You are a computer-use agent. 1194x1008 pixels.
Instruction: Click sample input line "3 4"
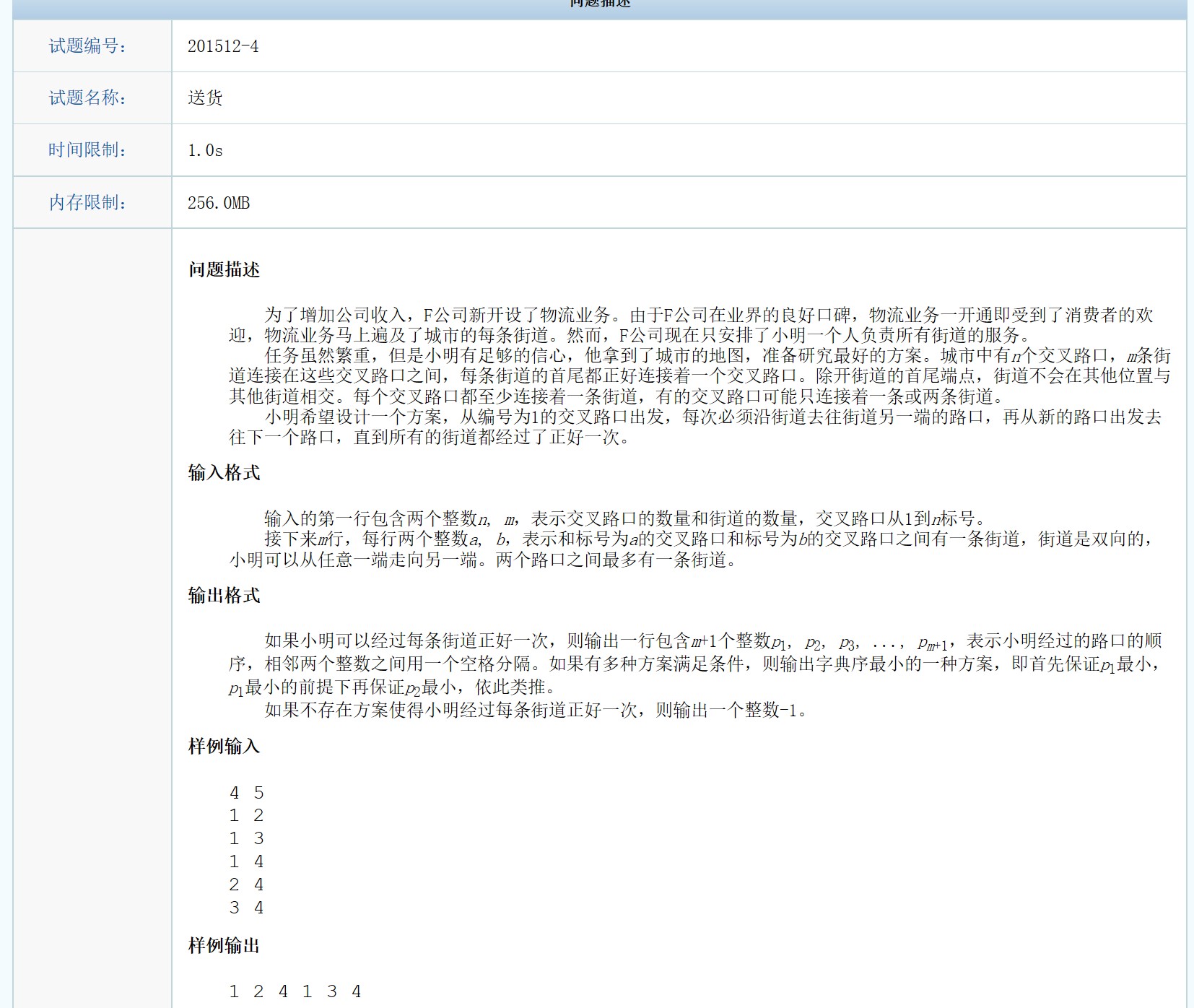(247, 908)
